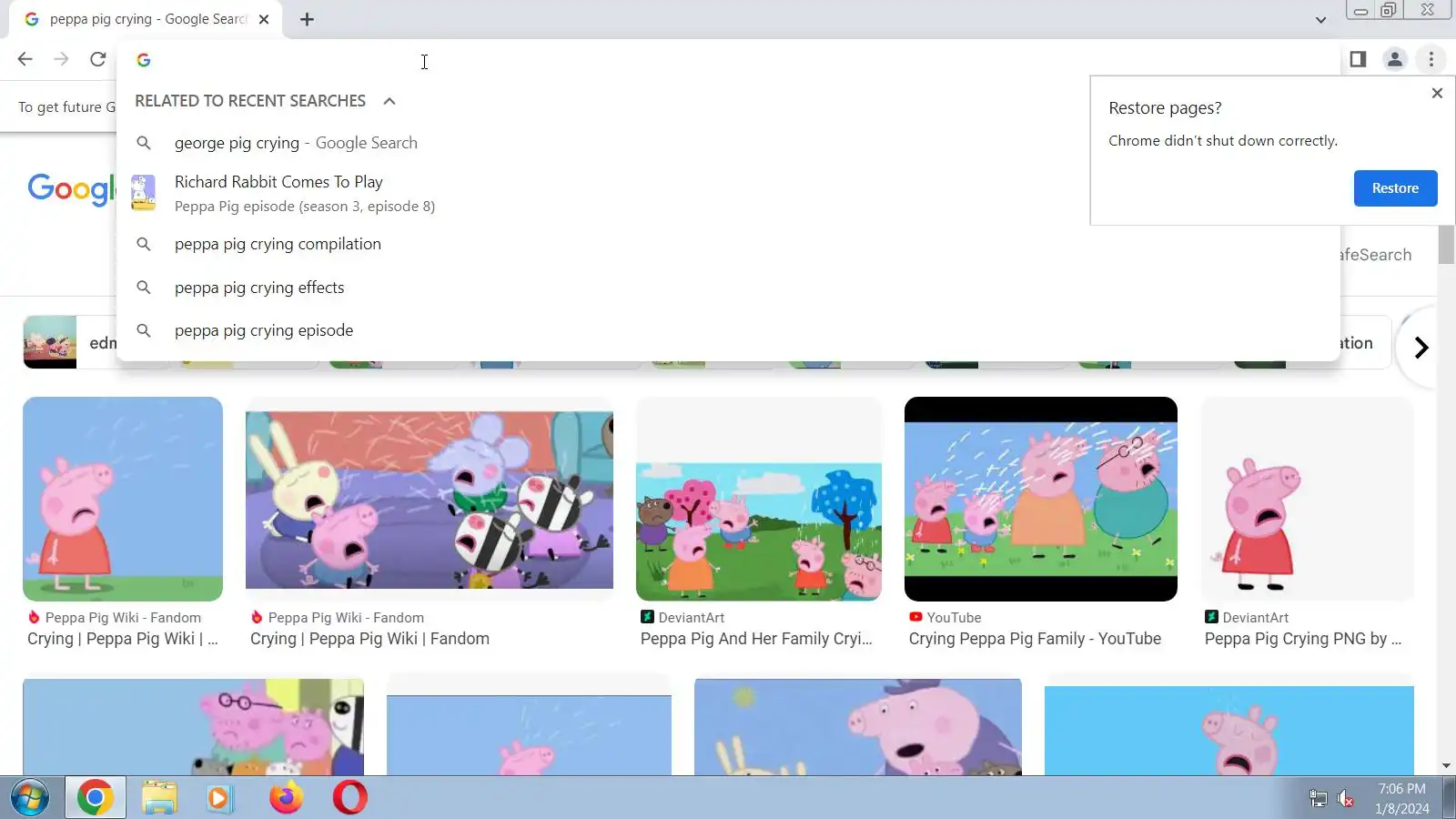Click the Google icon in address bar
This screenshot has height=819, width=1456.
(x=144, y=60)
